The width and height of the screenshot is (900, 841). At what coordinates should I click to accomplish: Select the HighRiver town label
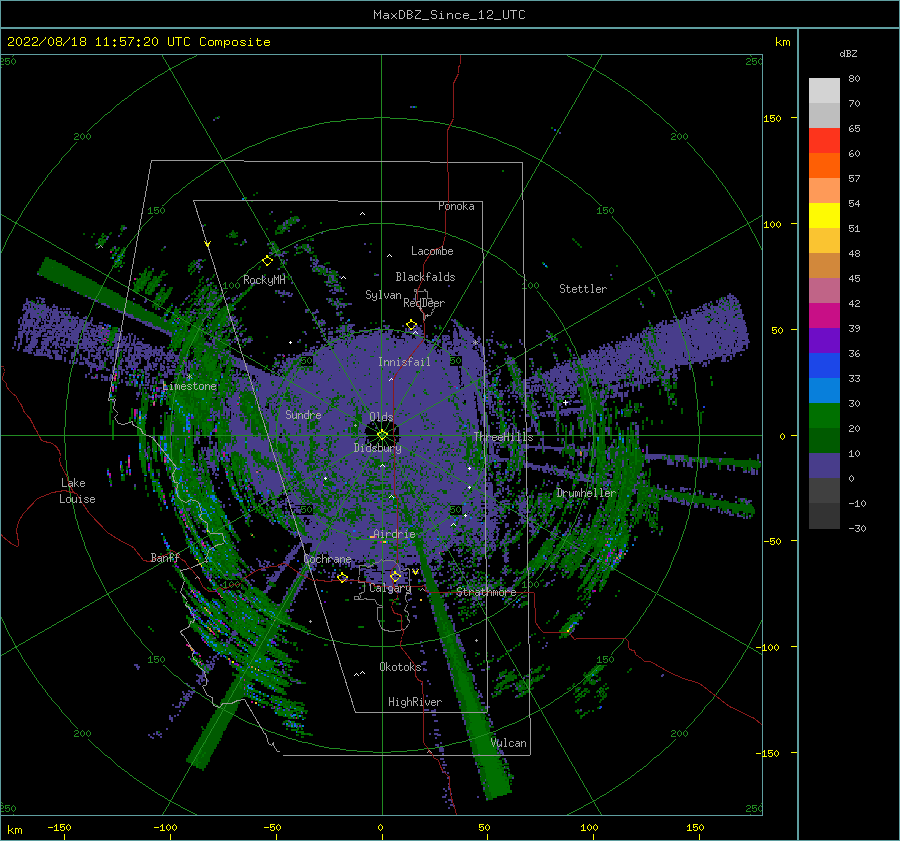coord(415,702)
